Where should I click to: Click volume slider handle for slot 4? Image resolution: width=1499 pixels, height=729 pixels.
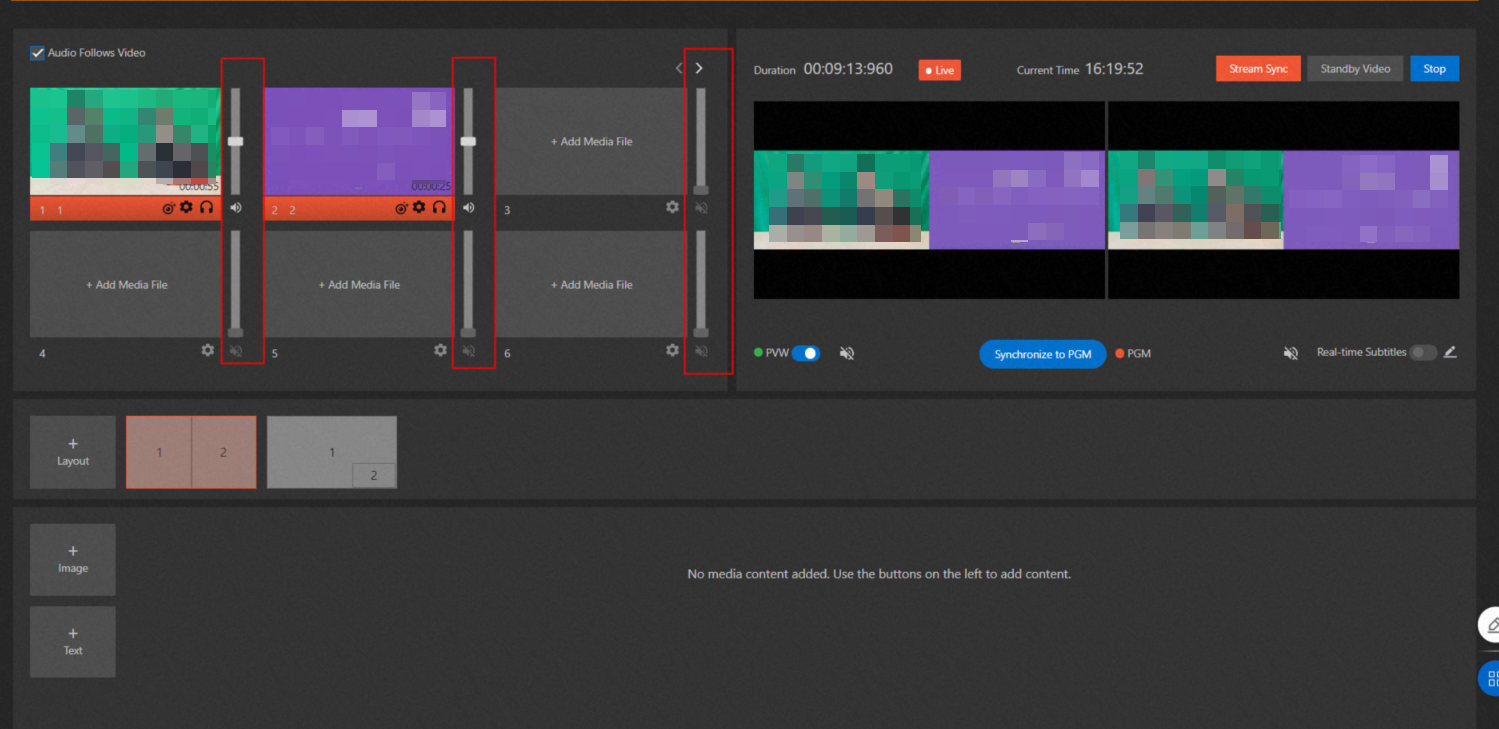[x=236, y=332]
